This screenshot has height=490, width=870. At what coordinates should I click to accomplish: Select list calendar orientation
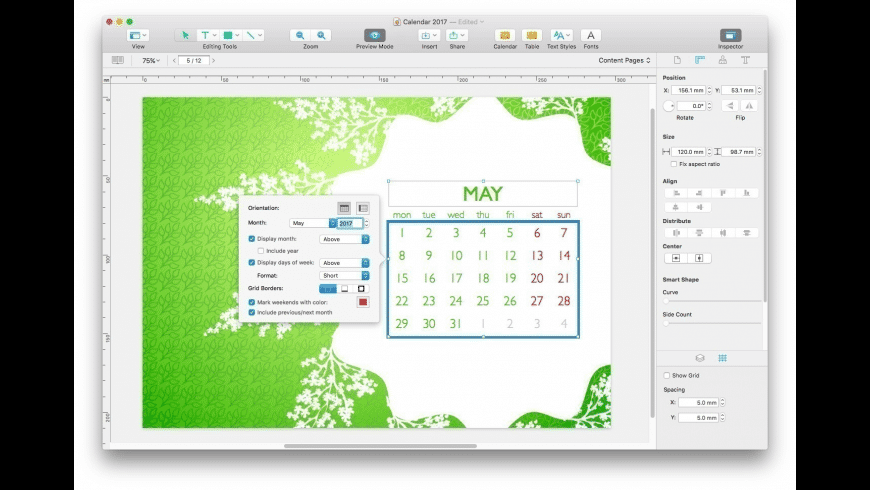[363, 208]
